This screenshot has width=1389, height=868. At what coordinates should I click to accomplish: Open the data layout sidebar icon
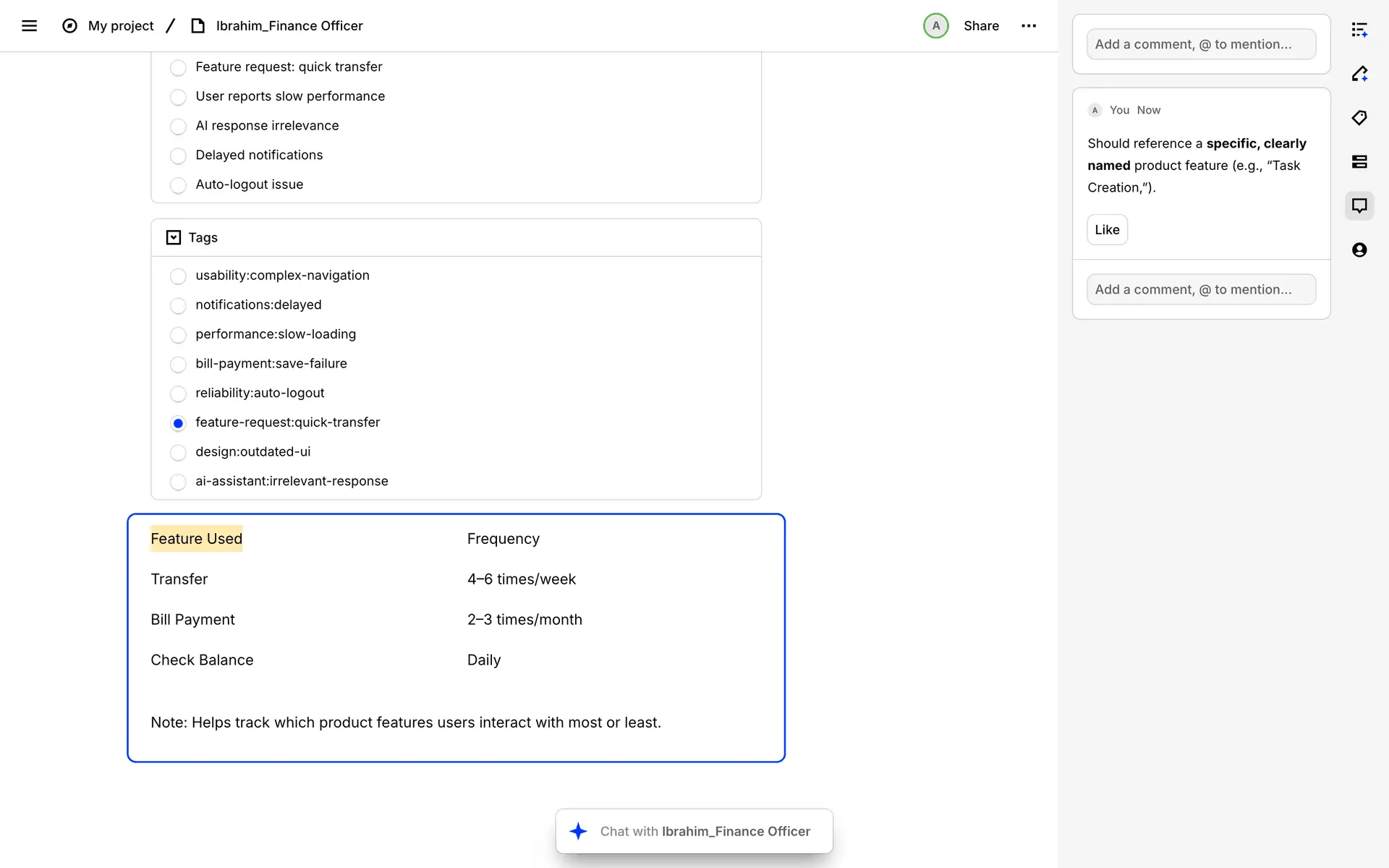[1359, 162]
